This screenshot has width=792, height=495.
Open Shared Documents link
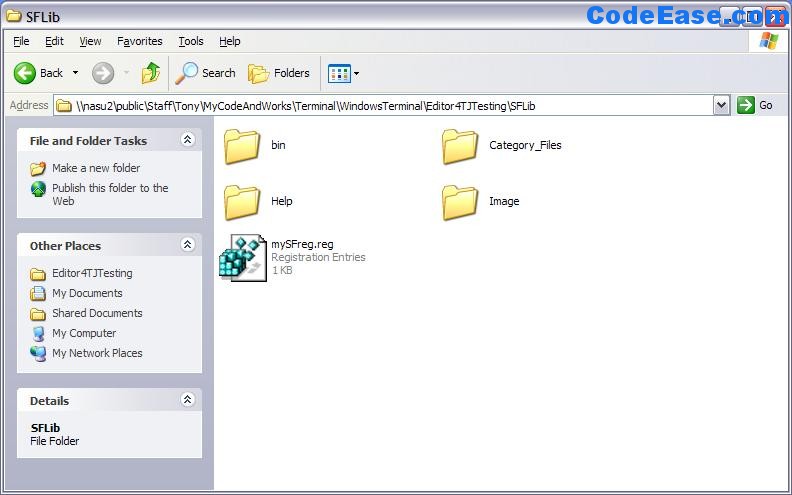click(97, 313)
